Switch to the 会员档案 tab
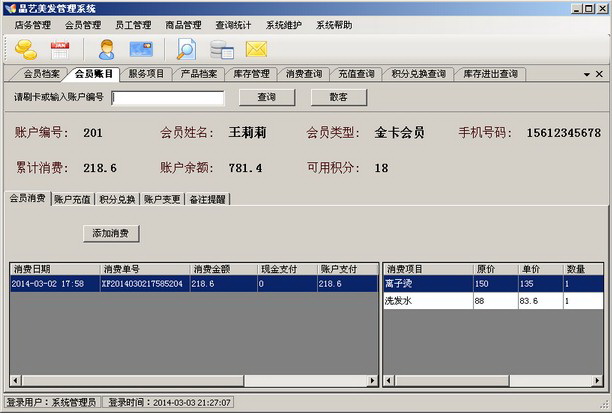This screenshot has height=414, width=612. pos(41,74)
